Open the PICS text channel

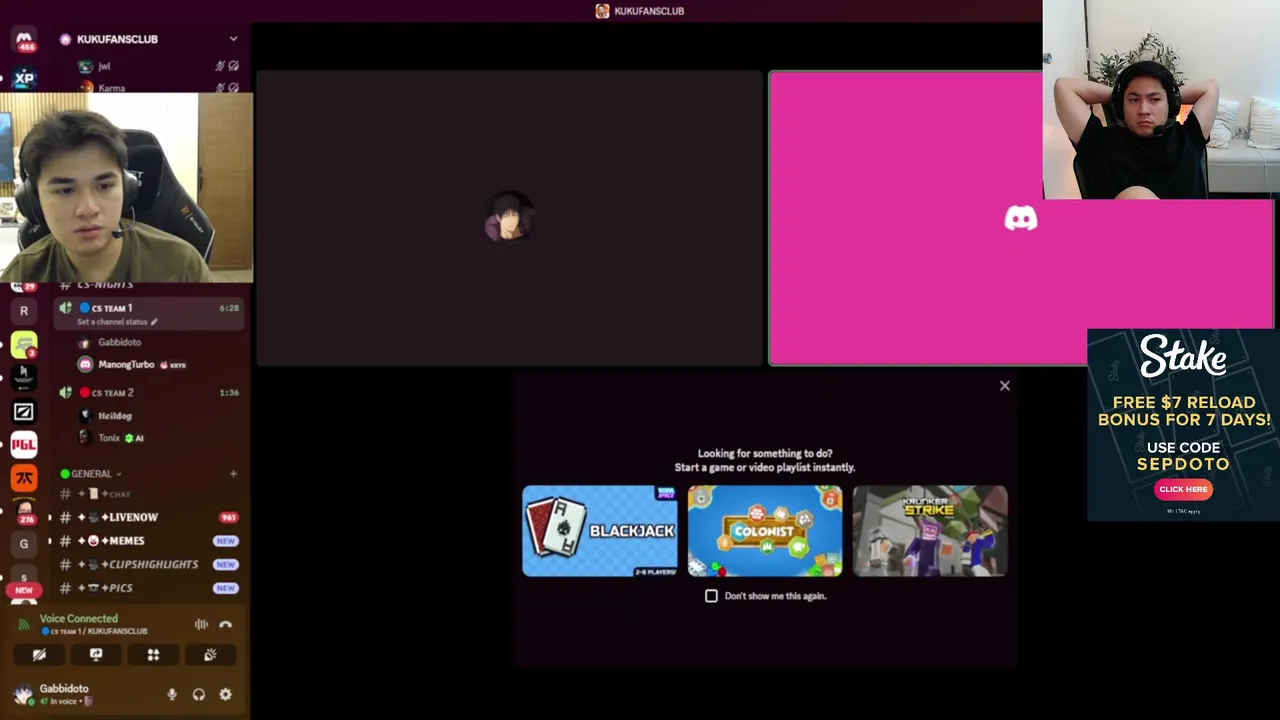coord(150,588)
